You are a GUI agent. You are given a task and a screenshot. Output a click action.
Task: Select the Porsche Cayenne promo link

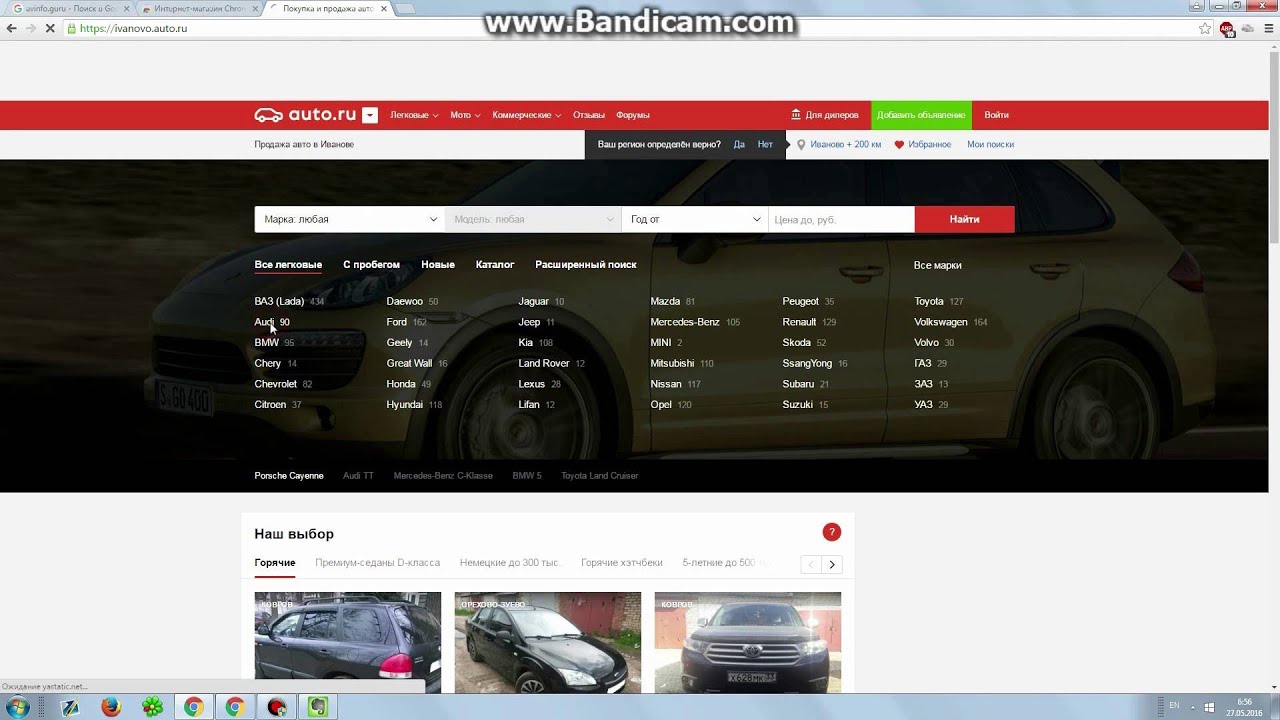click(289, 476)
